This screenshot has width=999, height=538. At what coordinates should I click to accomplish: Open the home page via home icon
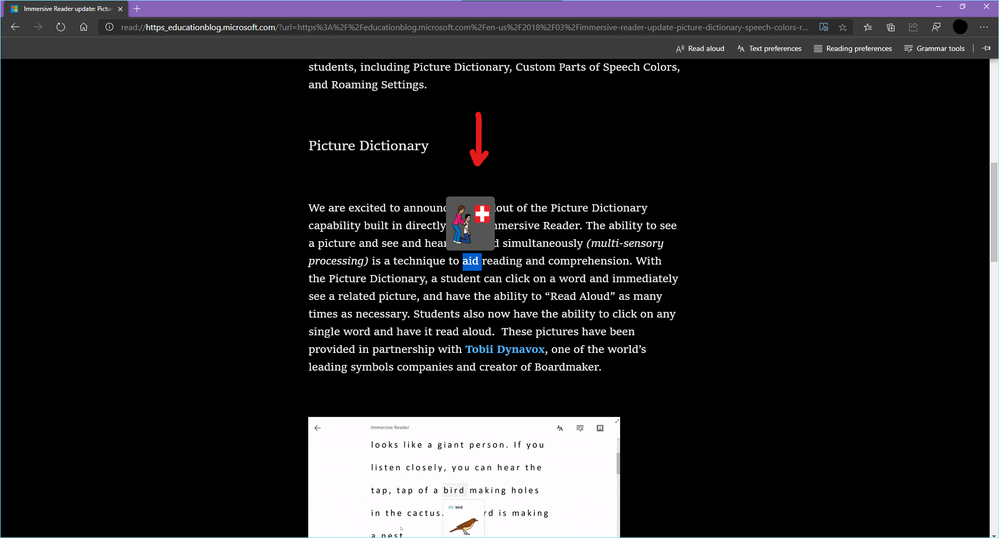tap(83, 27)
